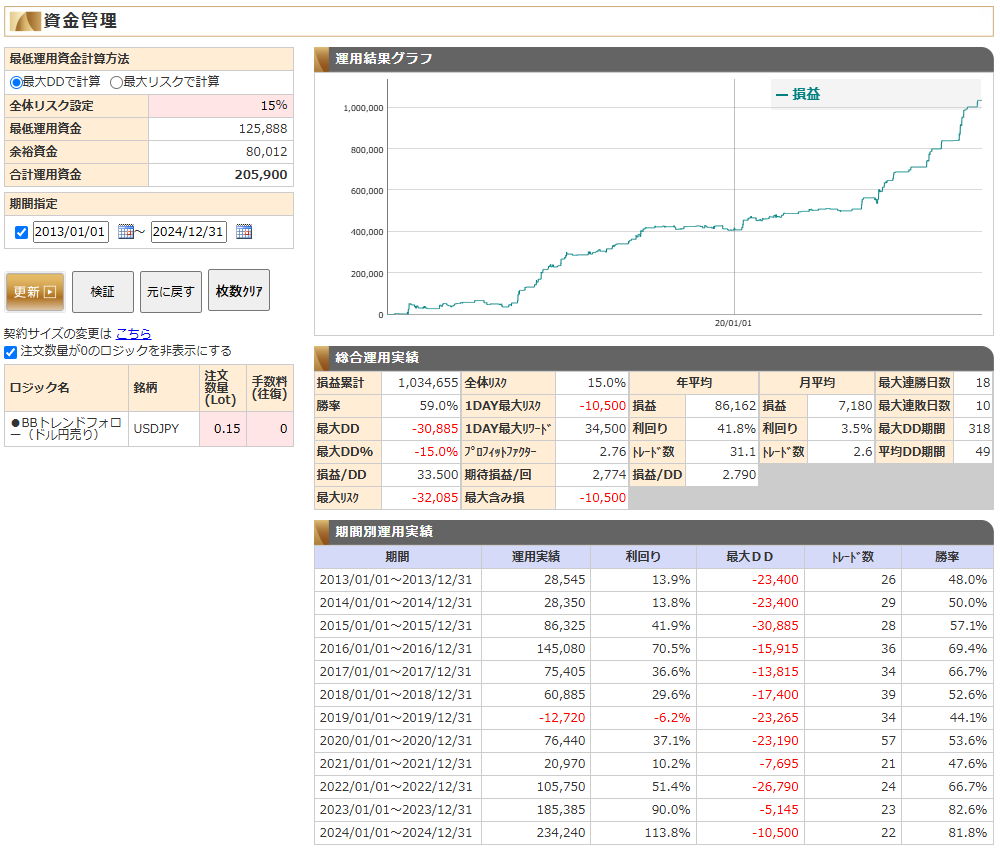Select the 最大リスクで計算 radio button
This screenshot has height=852, width=1000.
(116, 82)
